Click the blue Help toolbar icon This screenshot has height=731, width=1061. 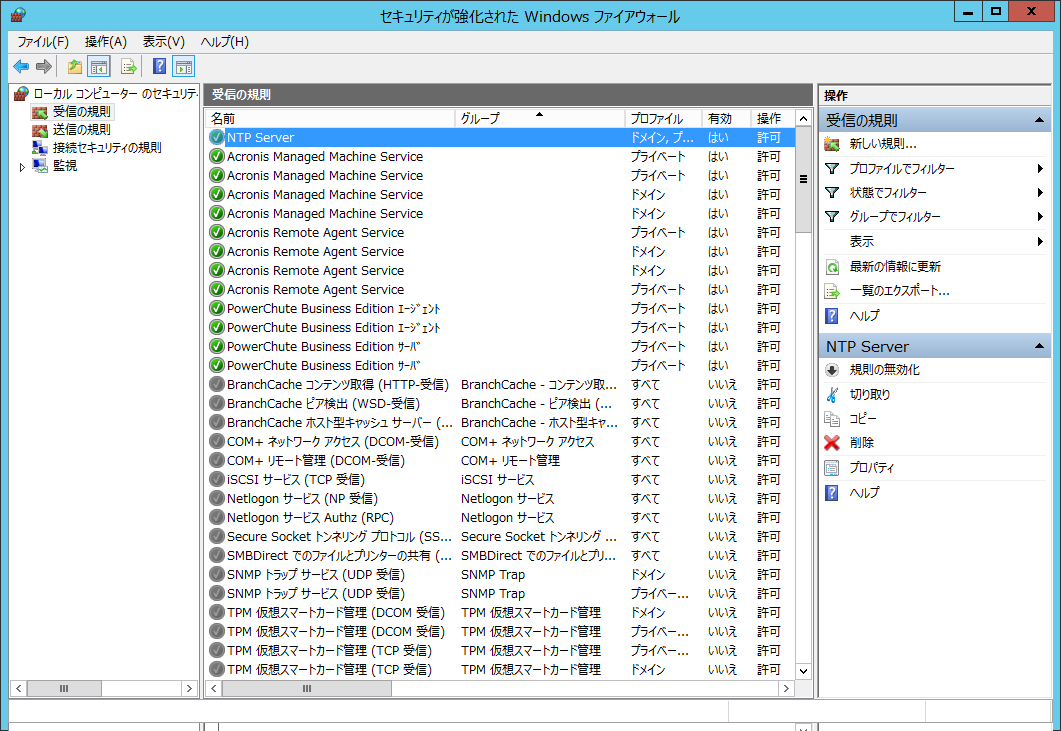[x=159, y=67]
